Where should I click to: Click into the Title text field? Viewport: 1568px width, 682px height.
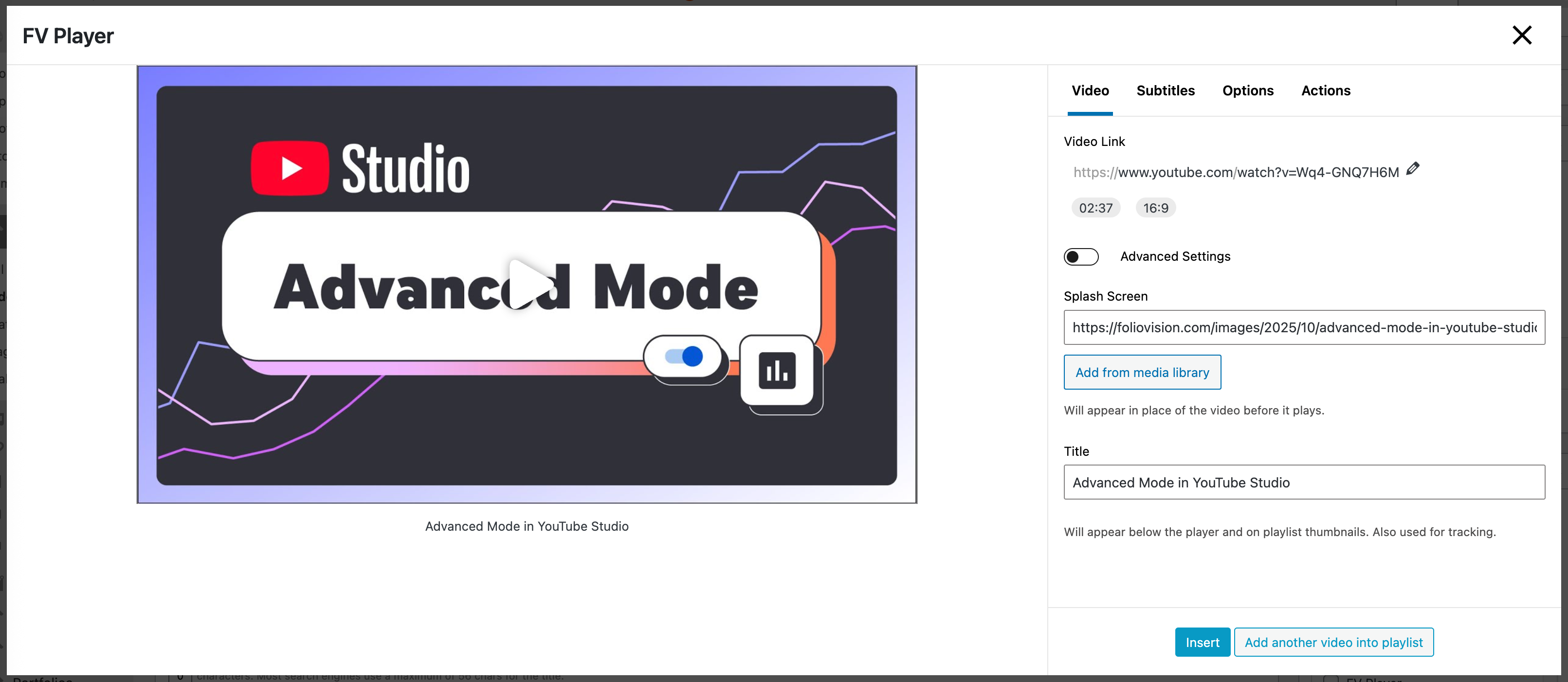point(1303,483)
